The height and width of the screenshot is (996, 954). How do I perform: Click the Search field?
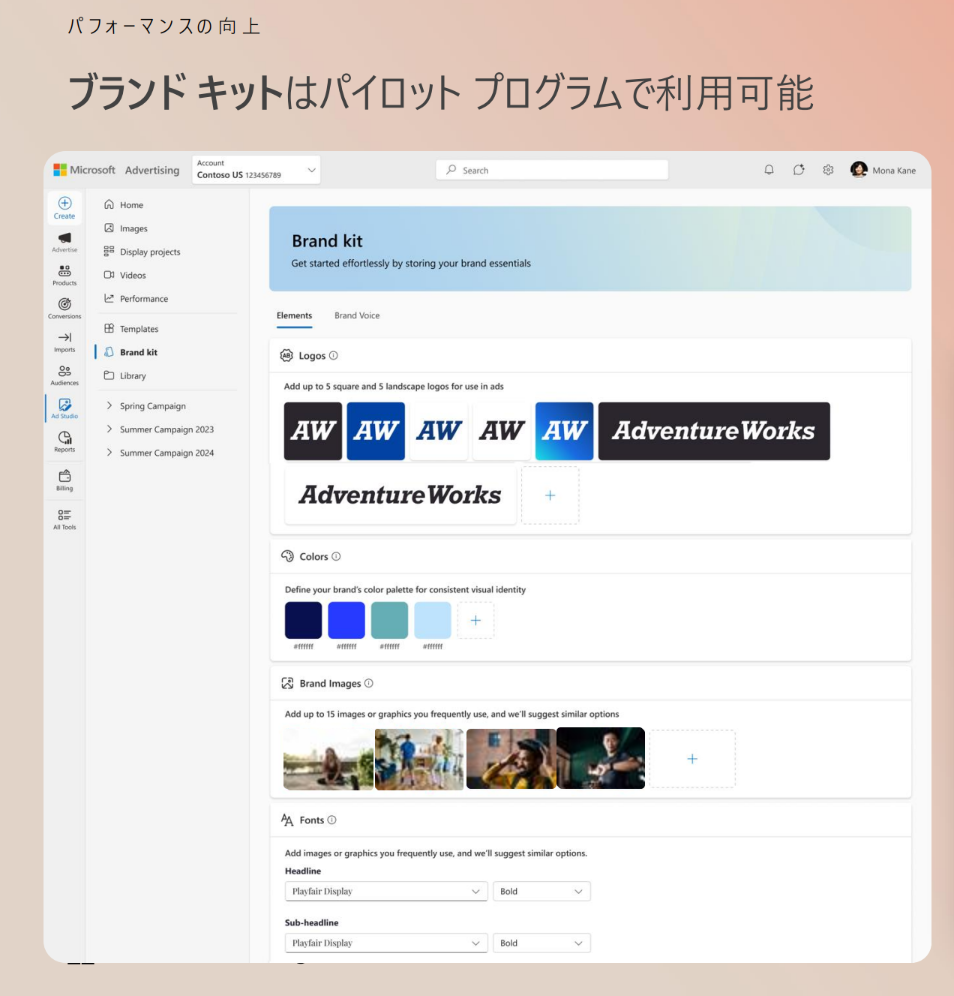(552, 170)
